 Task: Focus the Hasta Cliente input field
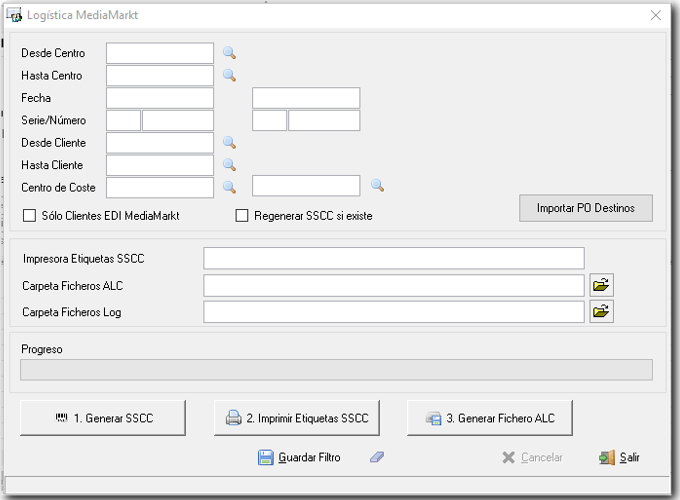pyautogui.click(x=160, y=165)
